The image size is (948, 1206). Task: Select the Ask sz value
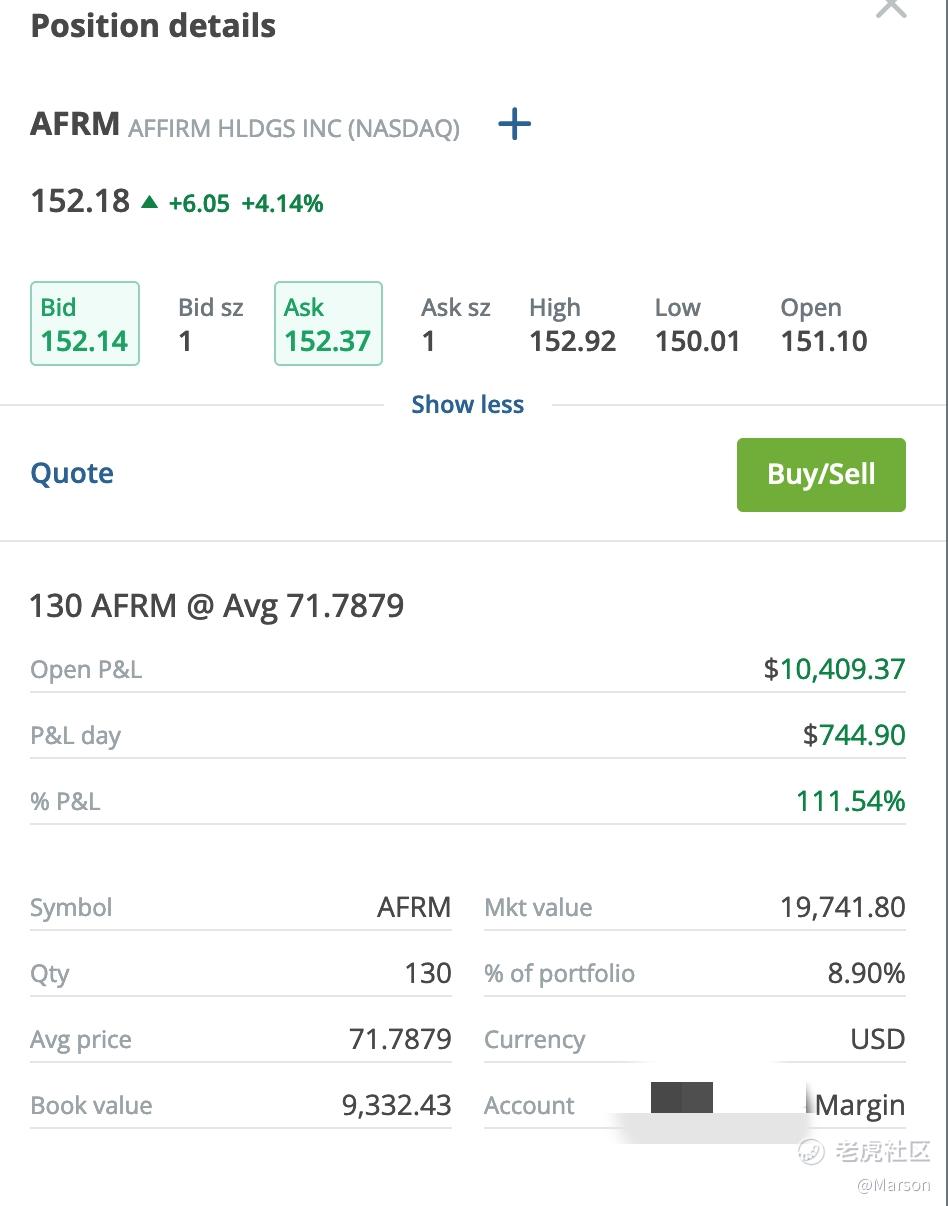(x=428, y=342)
